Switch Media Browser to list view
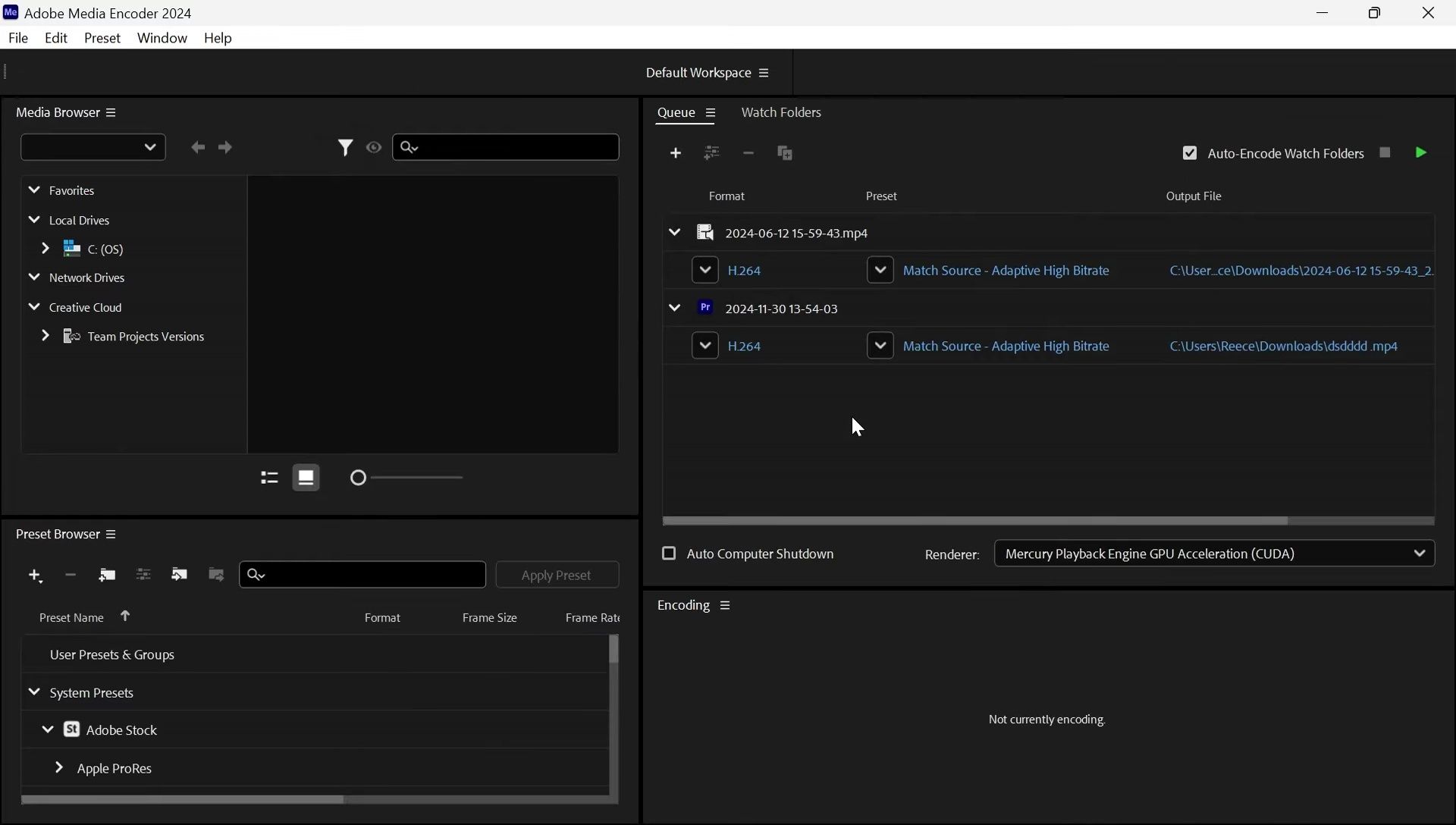 tap(269, 478)
